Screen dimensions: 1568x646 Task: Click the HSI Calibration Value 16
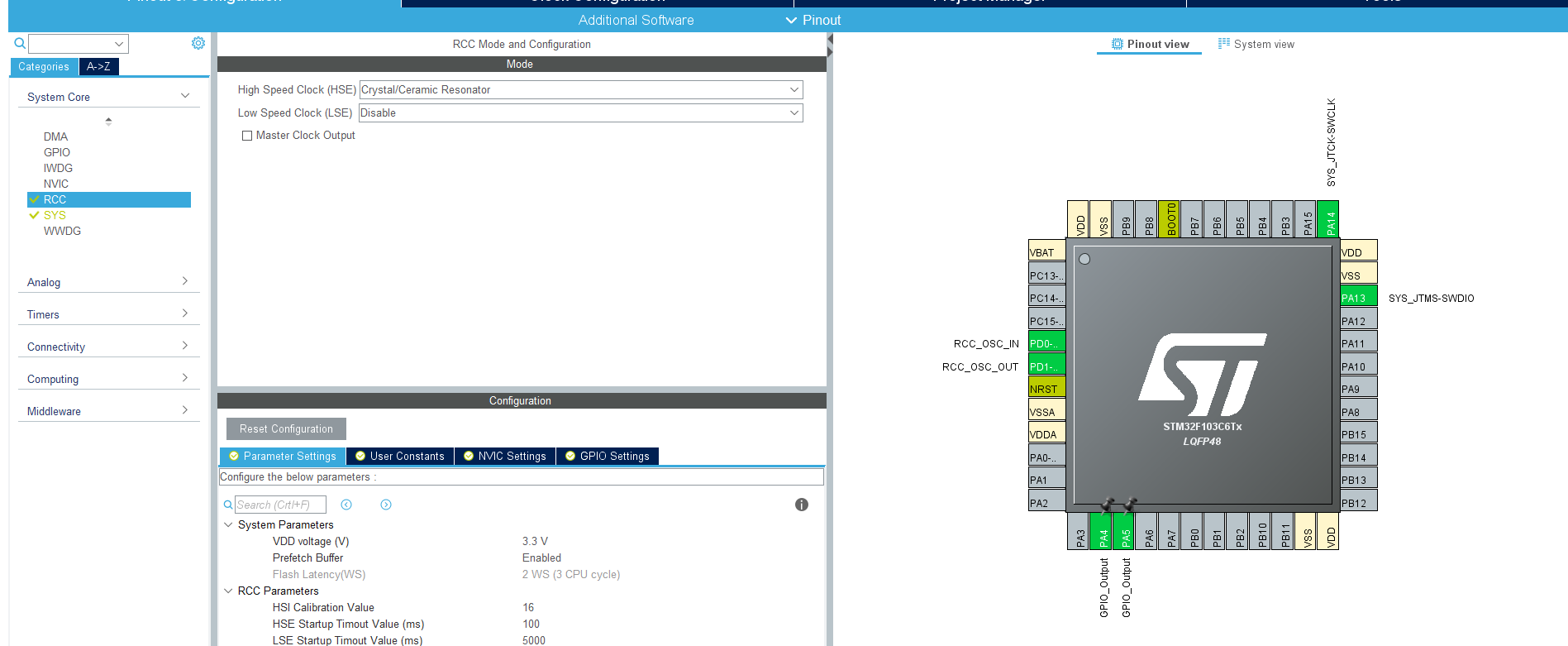pos(528,607)
